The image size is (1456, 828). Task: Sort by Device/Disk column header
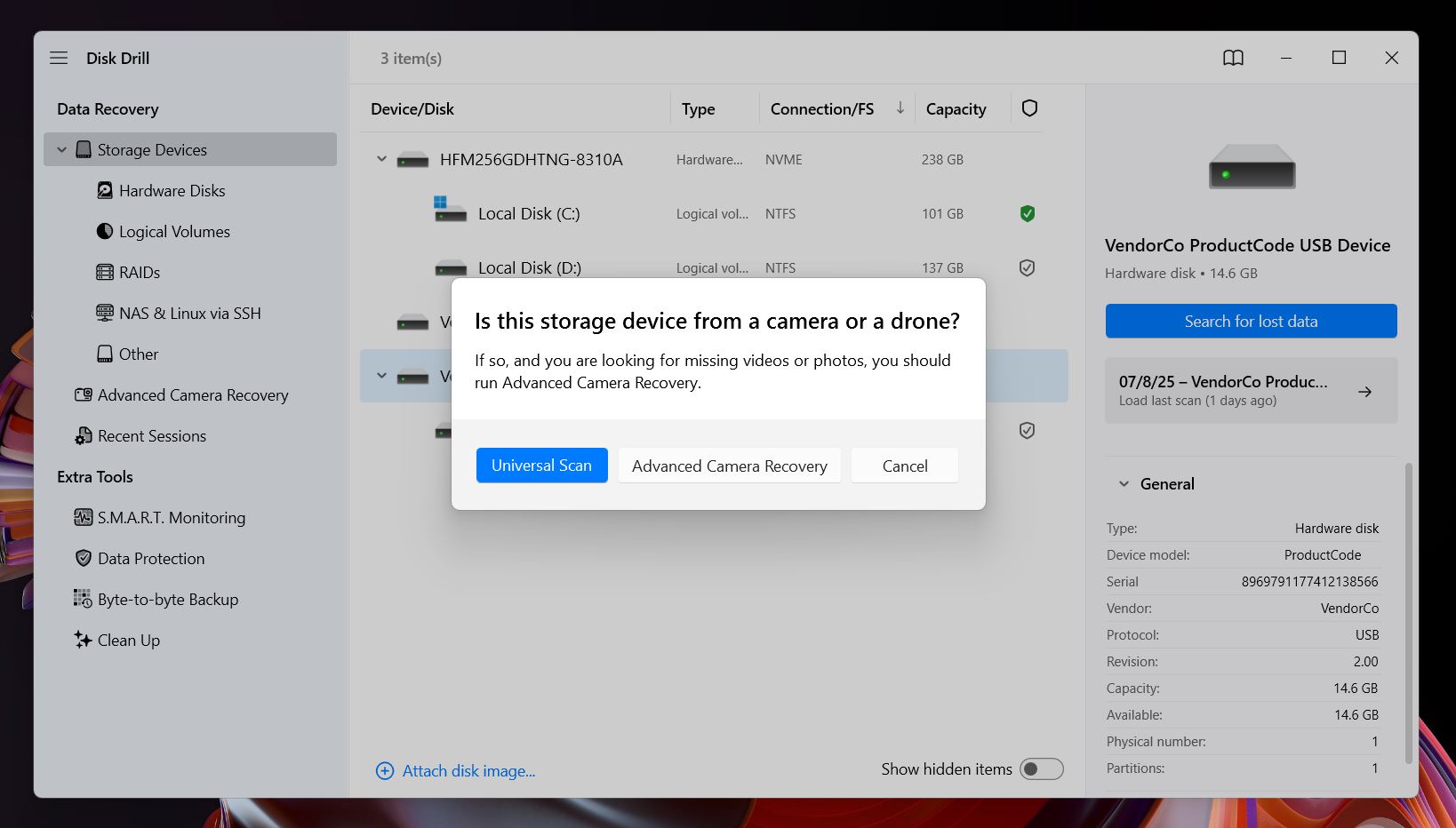click(412, 108)
